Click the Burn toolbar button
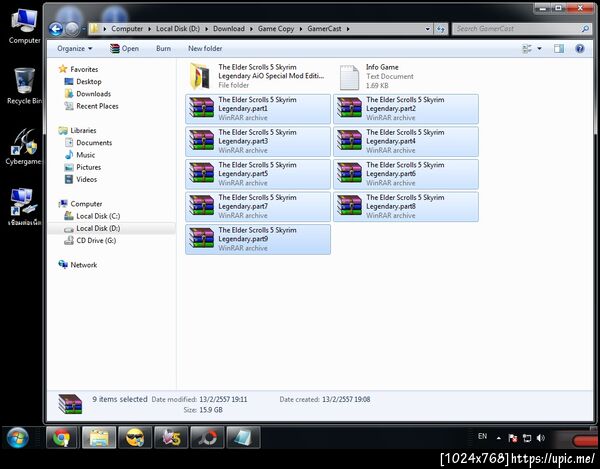Image resolution: width=600 pixels, height=469 pixels. point(163,49)
